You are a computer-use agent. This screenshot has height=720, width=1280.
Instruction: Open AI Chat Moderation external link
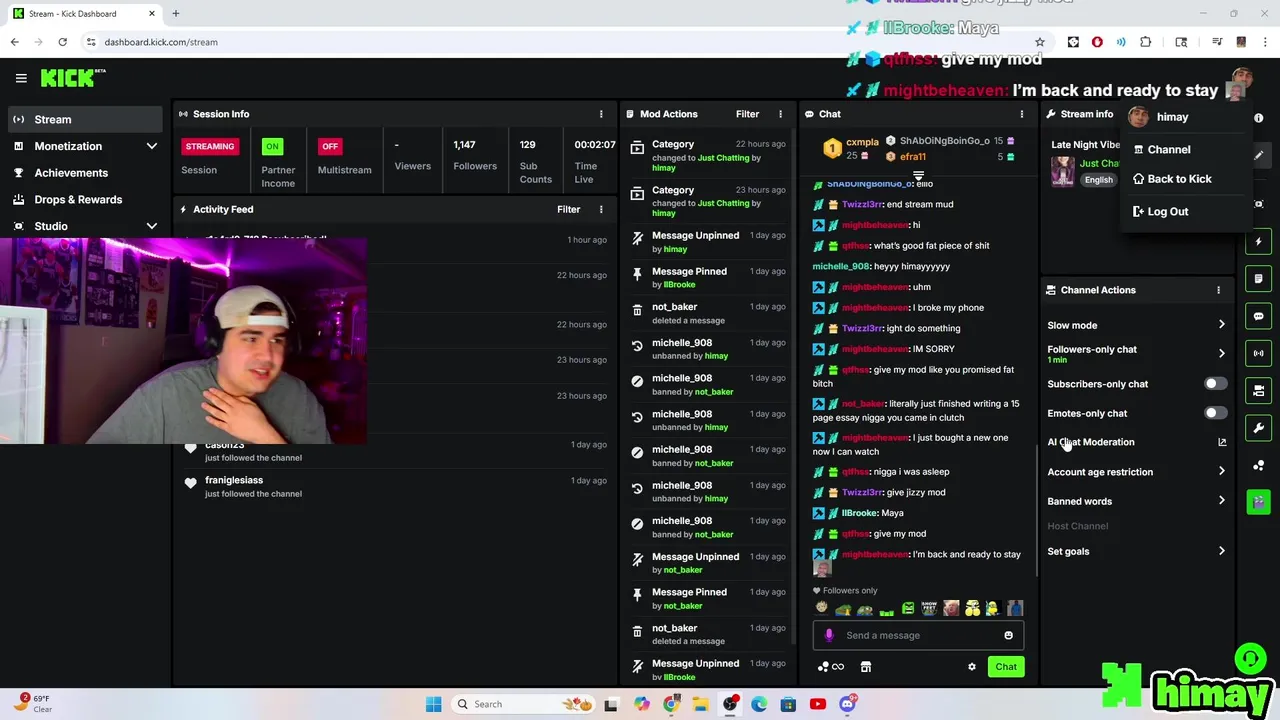click(1222, 442)
